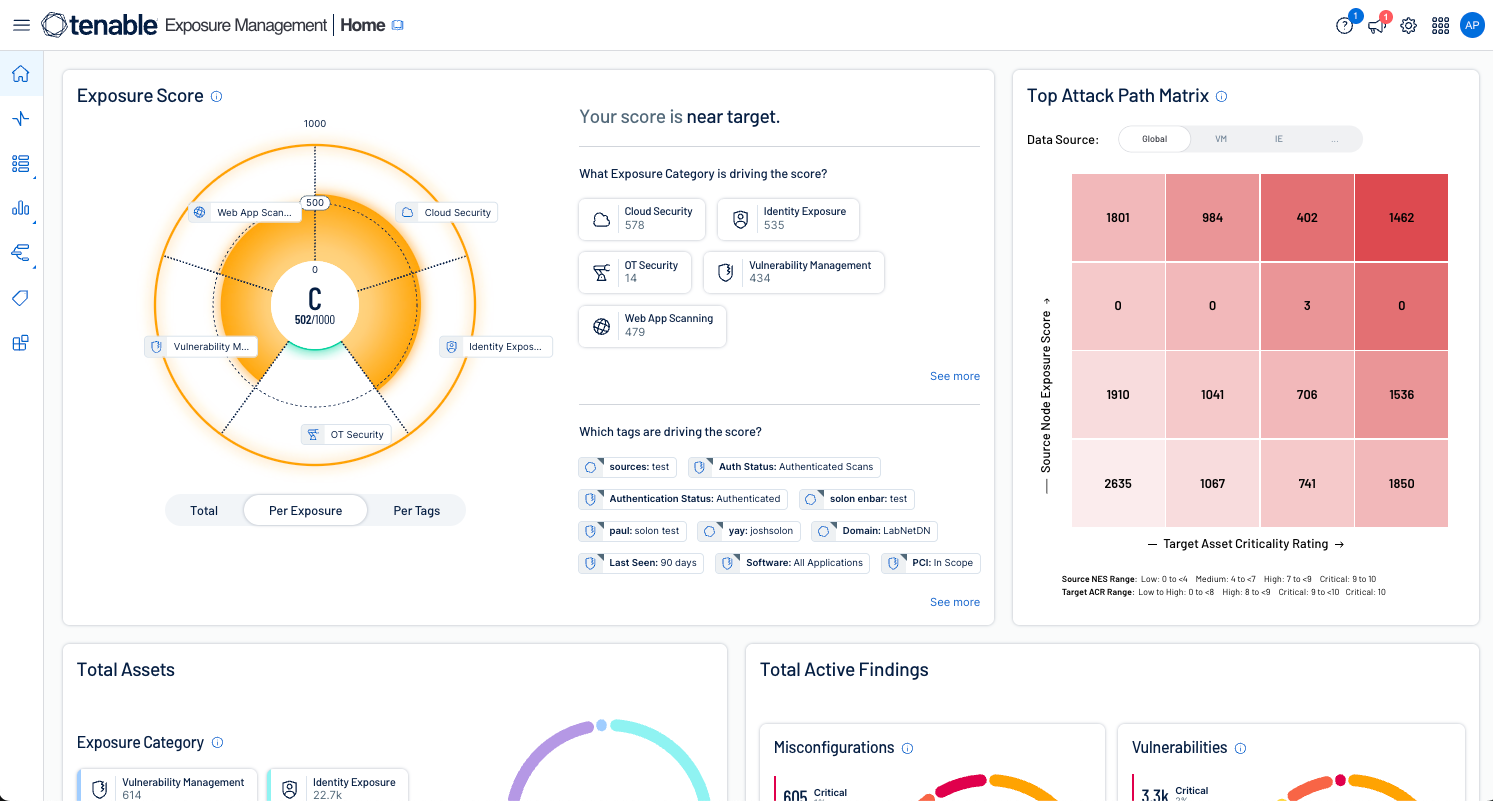The width and height of the screenshot is (1493, 801).
Task: Click the Cloud Security 578 category card
Action: pos(642,219)
